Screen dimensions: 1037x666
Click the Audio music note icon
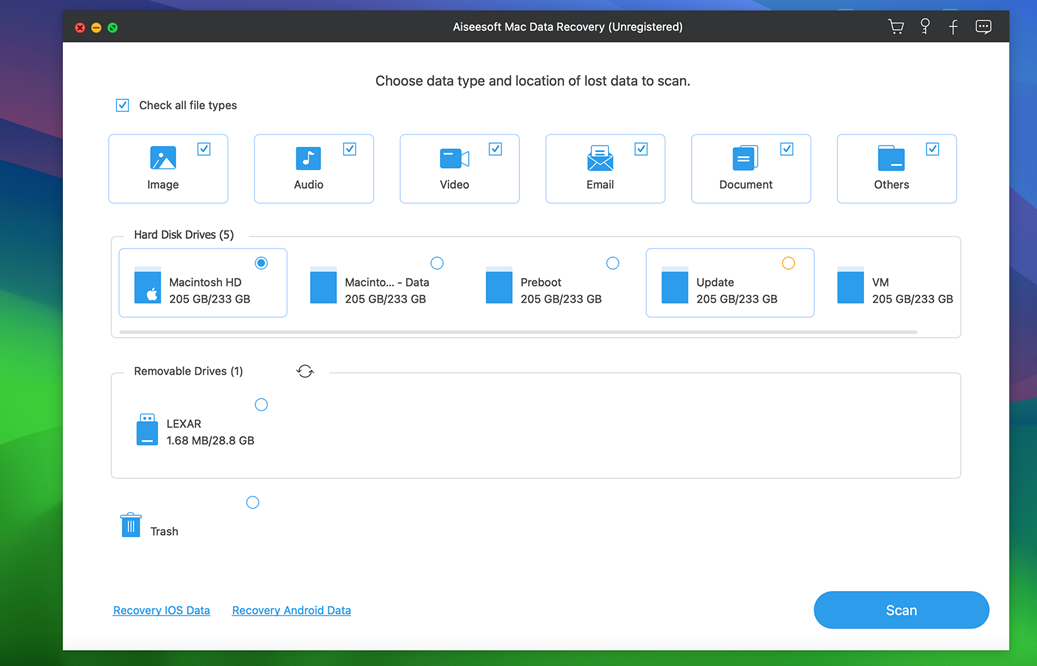(308, 158)
